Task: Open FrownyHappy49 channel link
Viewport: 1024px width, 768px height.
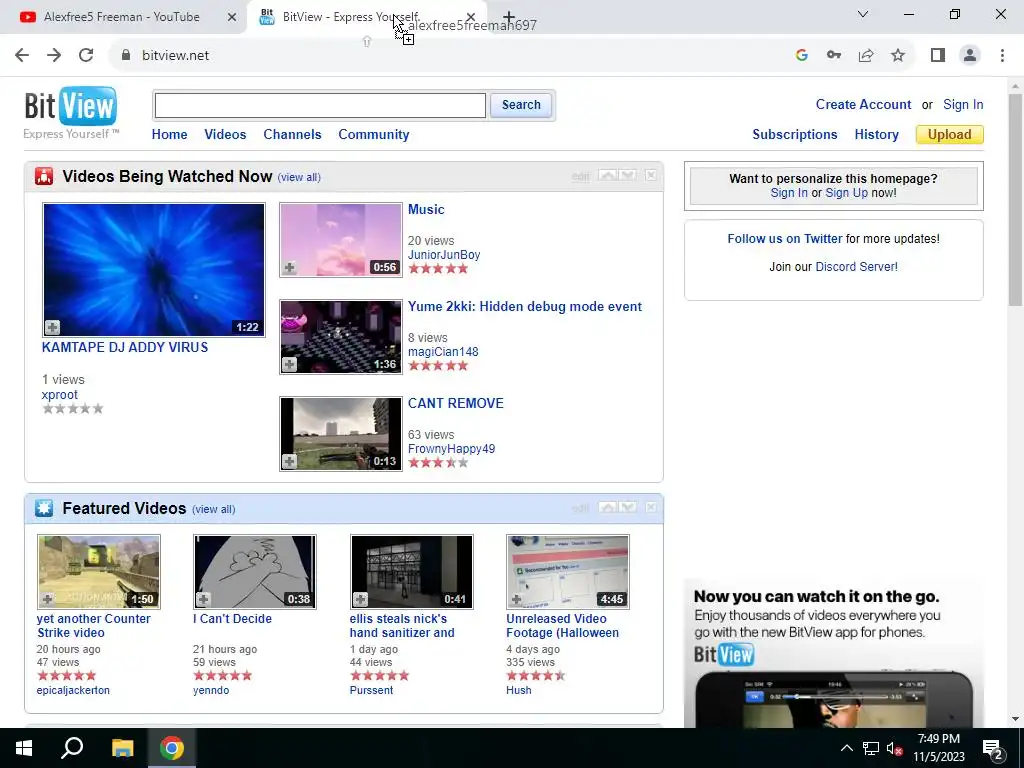Action: [451, 449]
